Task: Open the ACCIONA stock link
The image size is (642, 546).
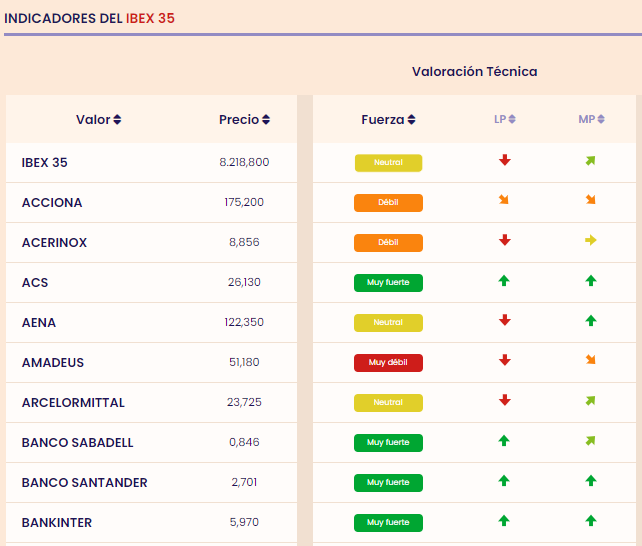Action: point(52,203)
